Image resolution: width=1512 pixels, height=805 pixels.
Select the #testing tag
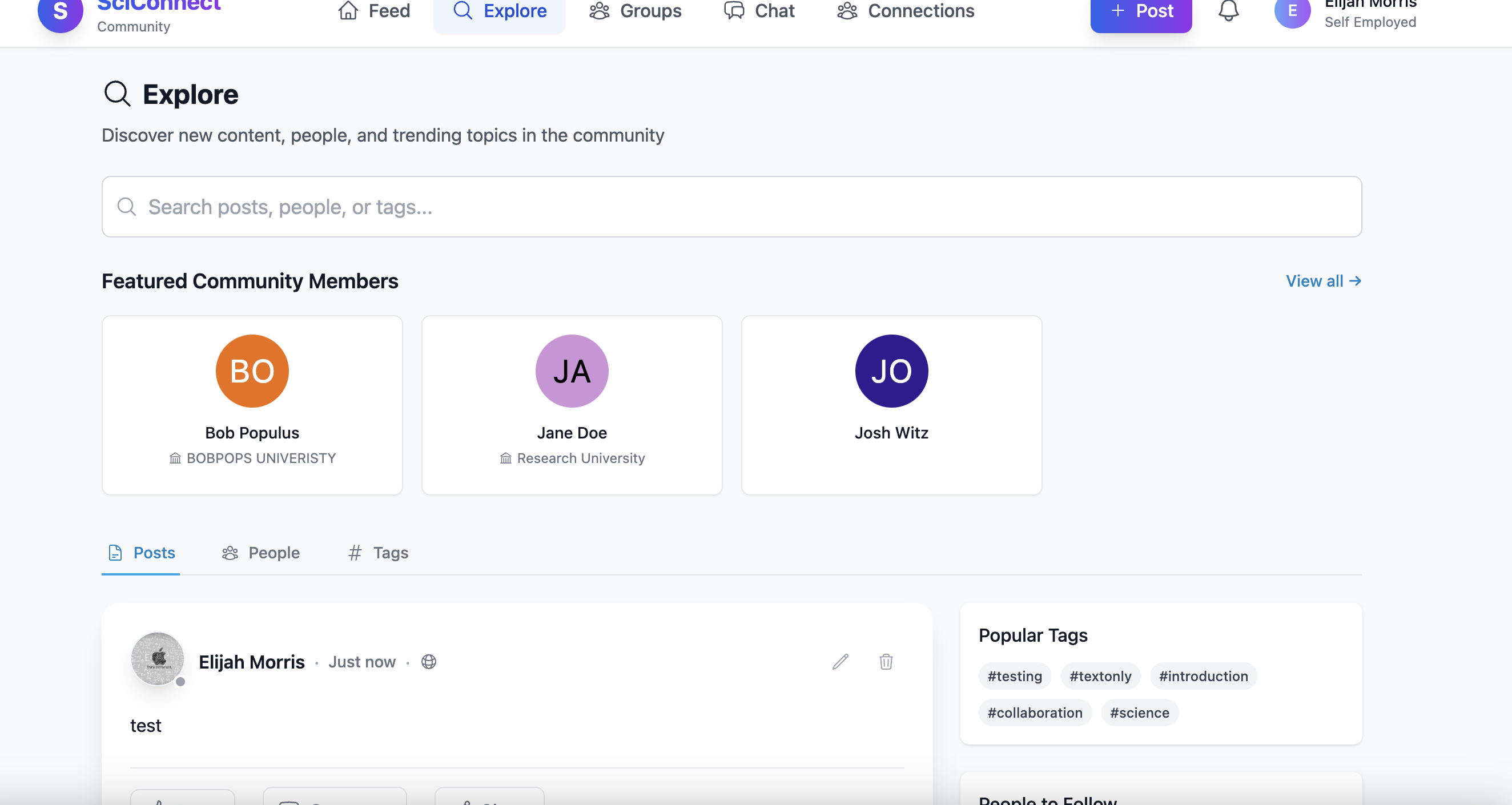point(1014,676)
